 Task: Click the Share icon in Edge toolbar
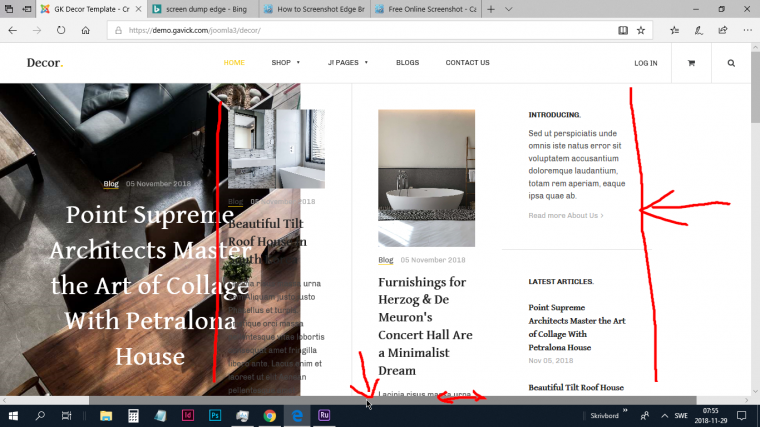pyautogui.click(x=723, y=30)
